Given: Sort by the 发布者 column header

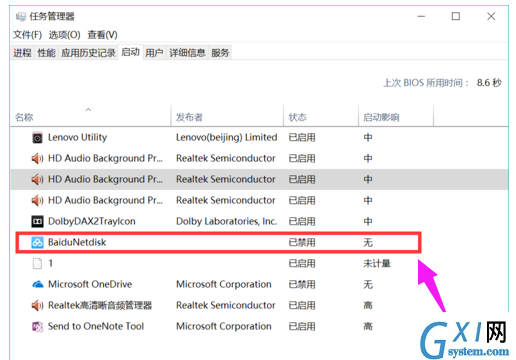Looking at the screenshot, I should (227, 117).
